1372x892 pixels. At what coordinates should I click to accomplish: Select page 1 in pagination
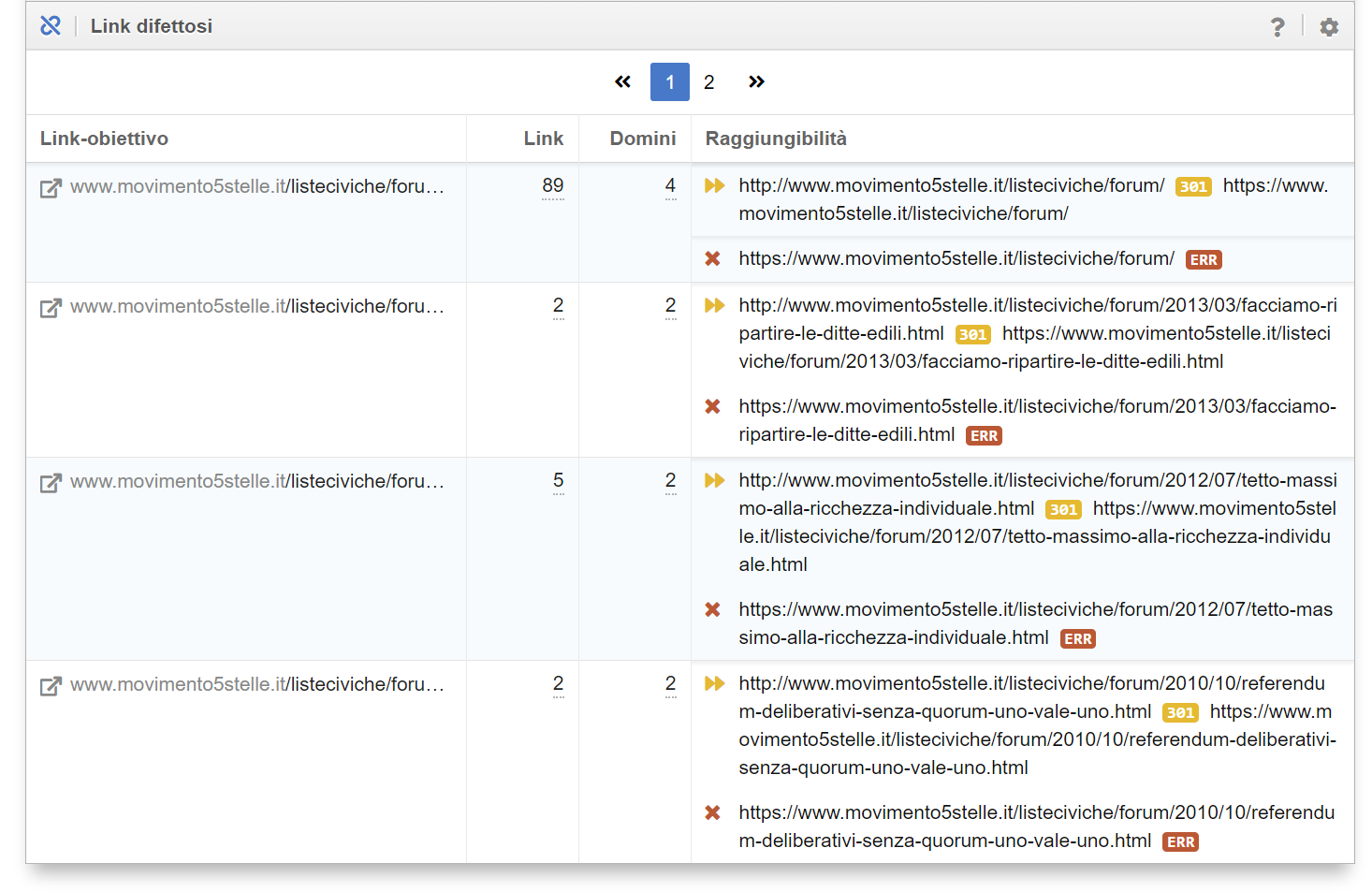tap(670, 82)
